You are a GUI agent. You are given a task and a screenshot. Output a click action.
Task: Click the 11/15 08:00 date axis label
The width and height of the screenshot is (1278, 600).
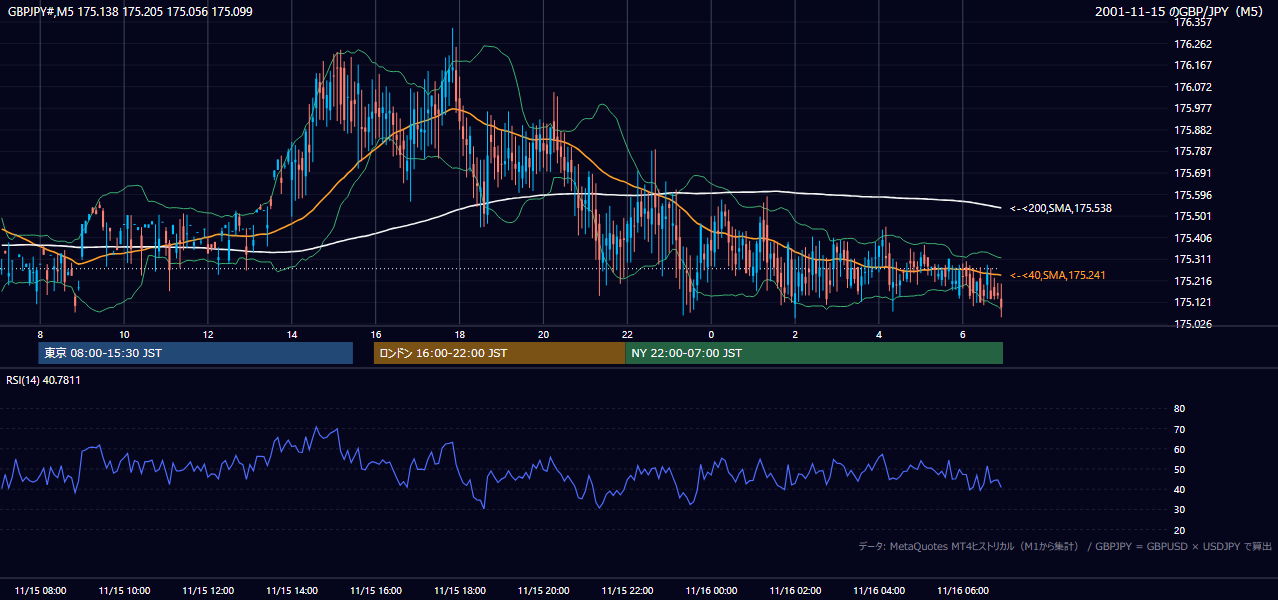41,590
